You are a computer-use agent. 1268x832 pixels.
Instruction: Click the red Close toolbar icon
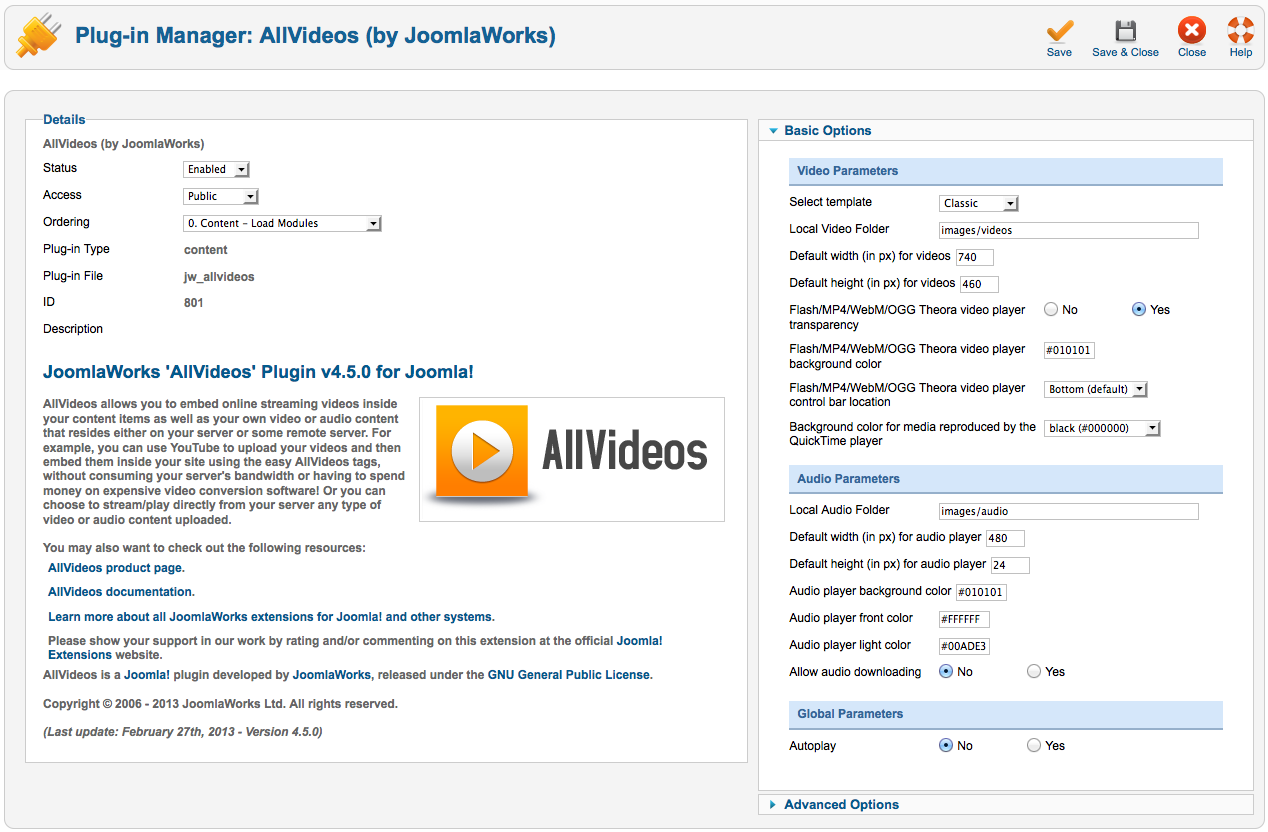[x=1191, y=31]
